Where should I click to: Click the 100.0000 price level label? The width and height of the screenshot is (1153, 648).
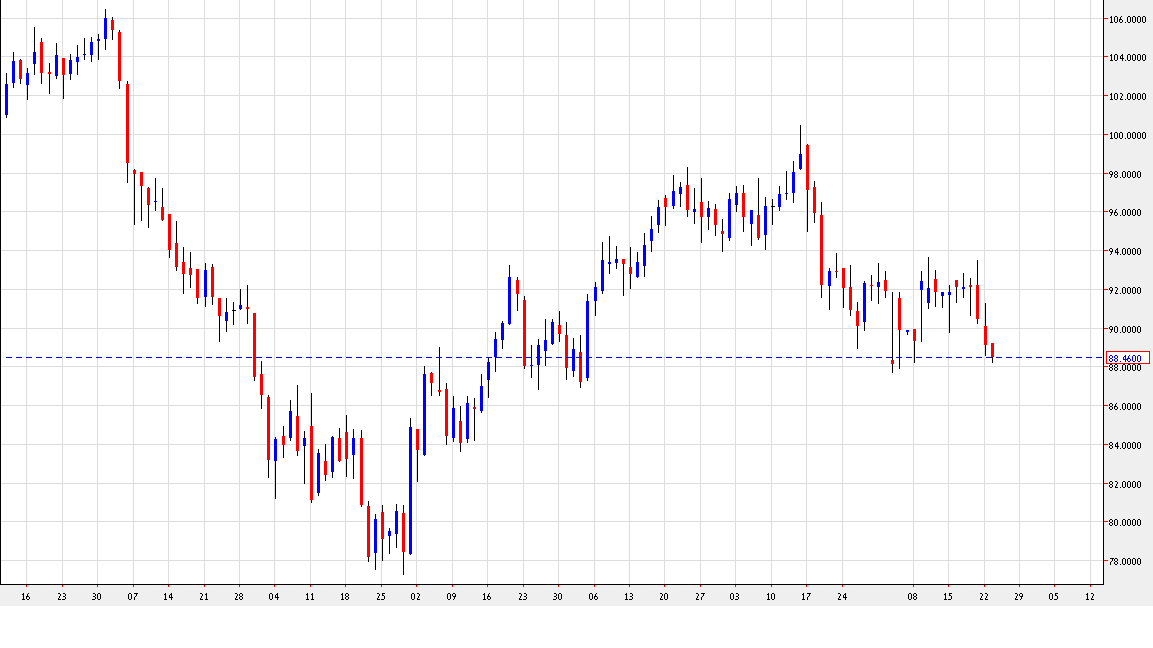1127,135
